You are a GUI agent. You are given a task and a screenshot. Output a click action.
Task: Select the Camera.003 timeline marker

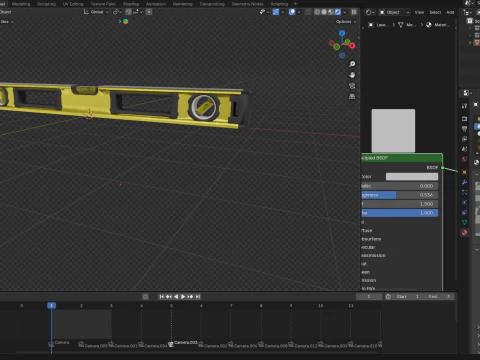tap(184, 343)
